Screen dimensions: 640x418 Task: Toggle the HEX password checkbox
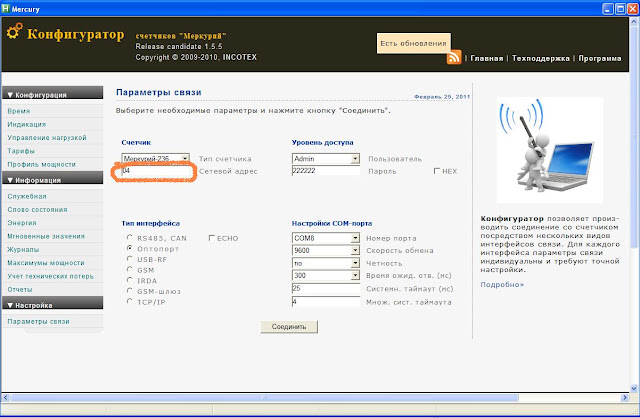(437, 171)
